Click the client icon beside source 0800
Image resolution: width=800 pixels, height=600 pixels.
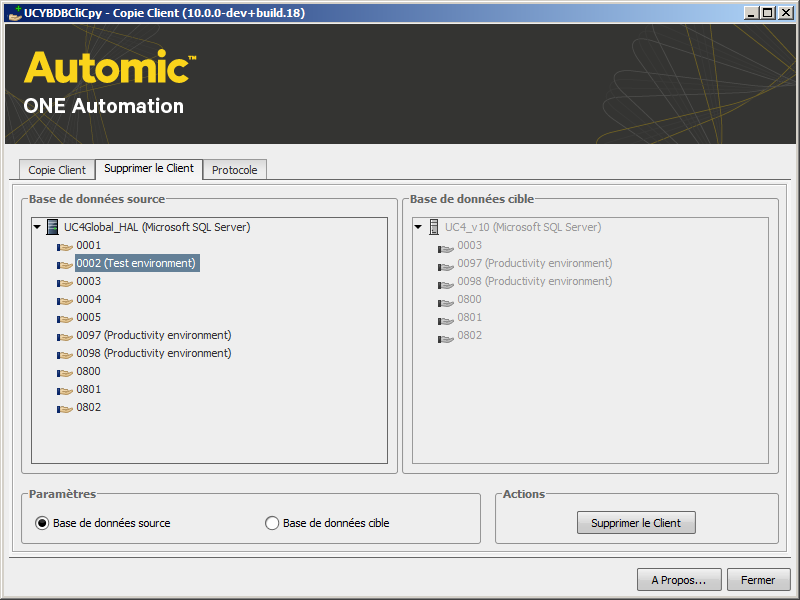point(64,373)
